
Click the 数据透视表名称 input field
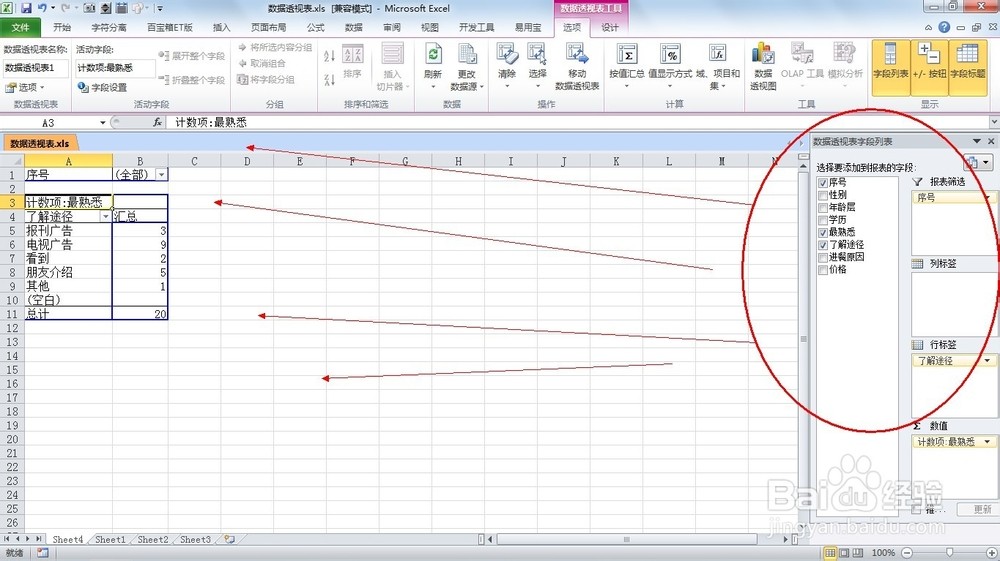tap(36, 68)
